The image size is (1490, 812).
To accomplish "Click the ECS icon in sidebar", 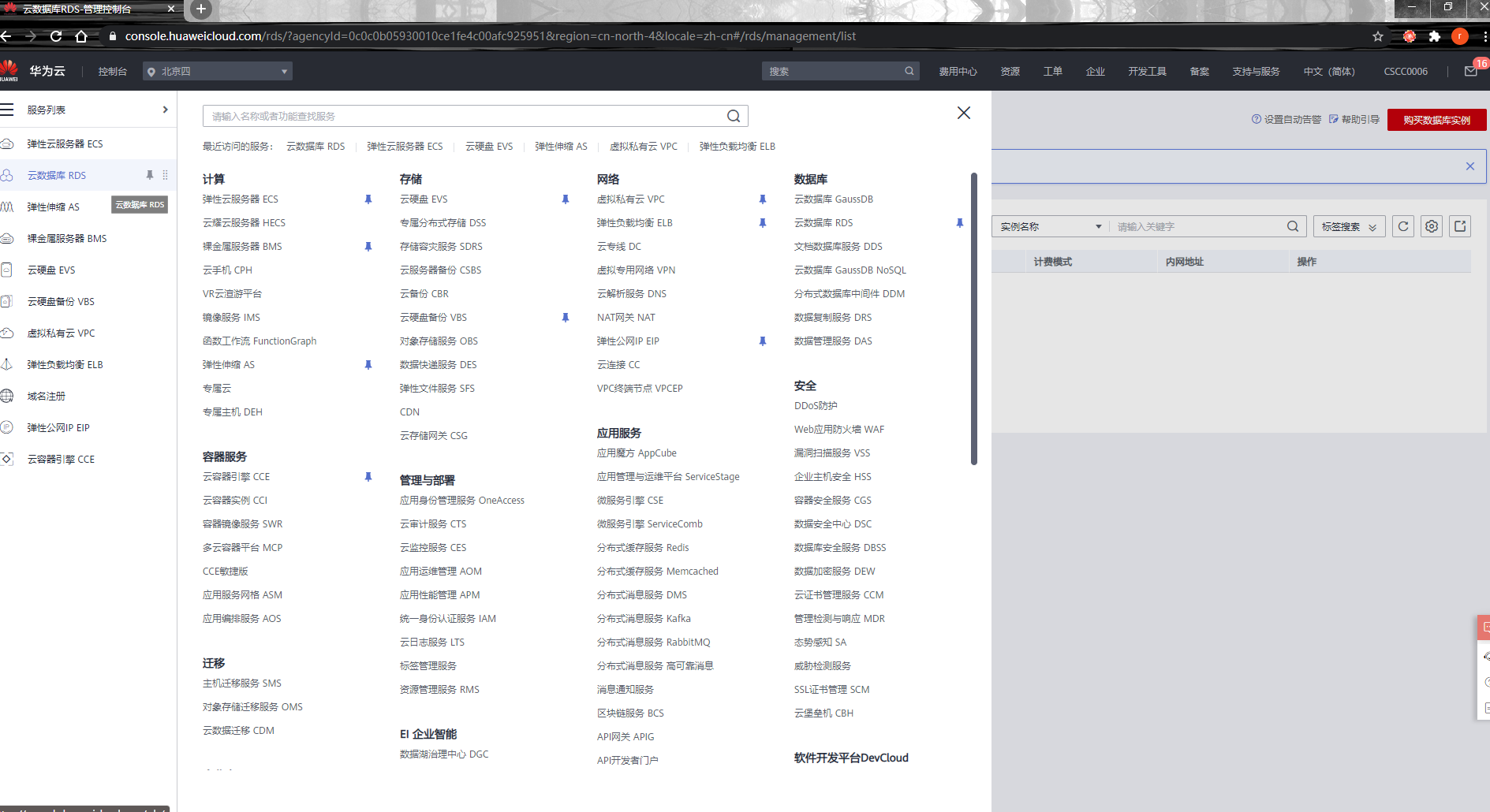I will click(x=7, y=143).
